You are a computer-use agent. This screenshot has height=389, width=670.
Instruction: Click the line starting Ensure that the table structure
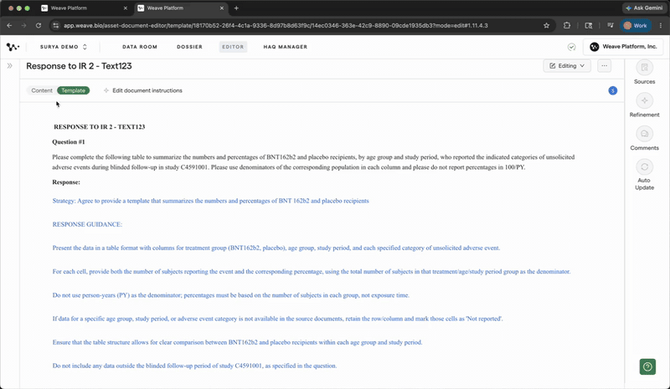pos(237,342)
